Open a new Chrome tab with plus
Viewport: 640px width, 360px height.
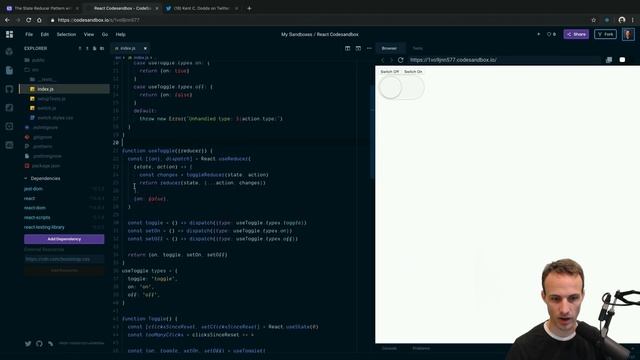249,8
